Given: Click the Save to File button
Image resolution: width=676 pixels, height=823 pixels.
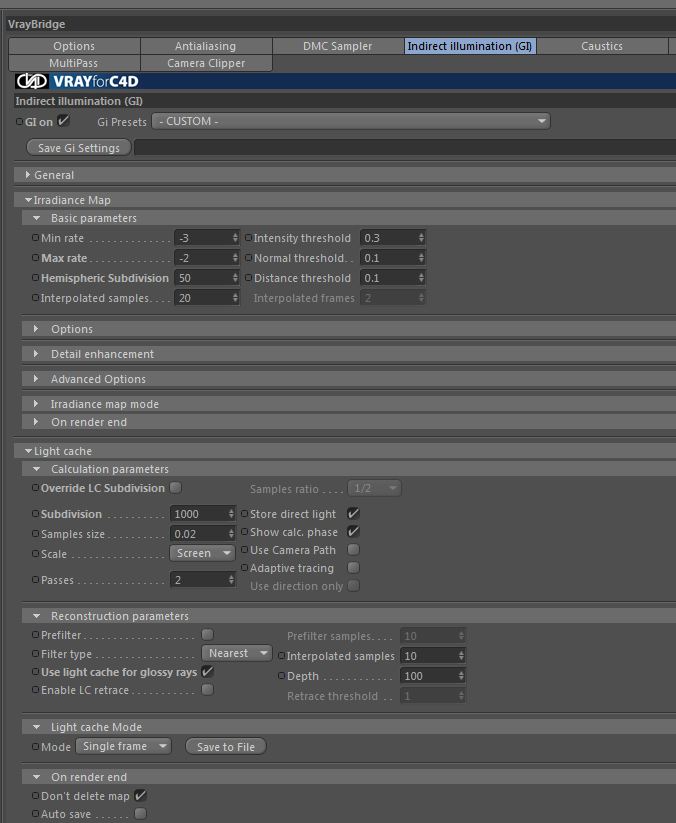Looking at the screenshot, I should 226,746.
